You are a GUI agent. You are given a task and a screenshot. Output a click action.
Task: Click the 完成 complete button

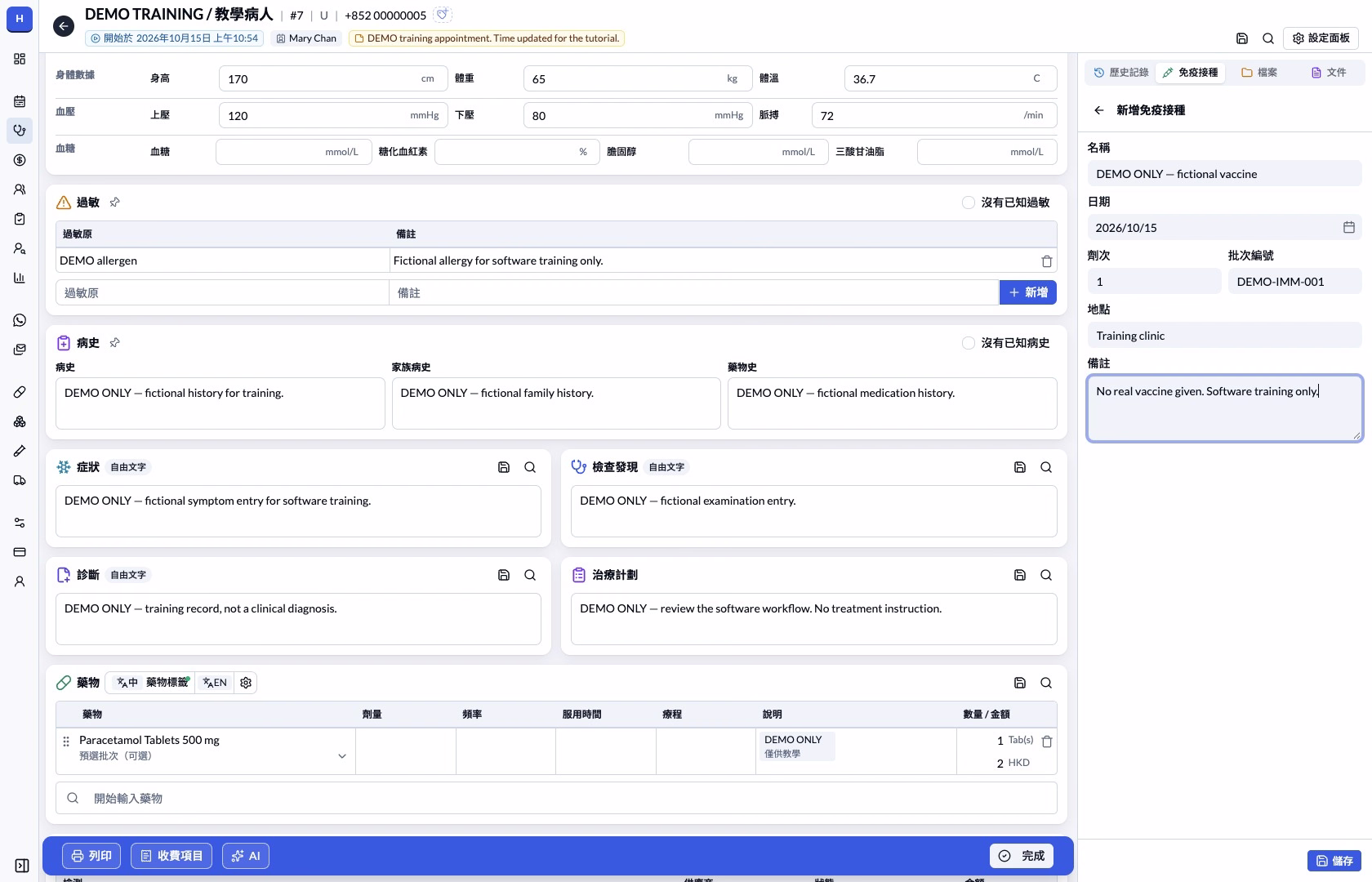coord(1022,856)
